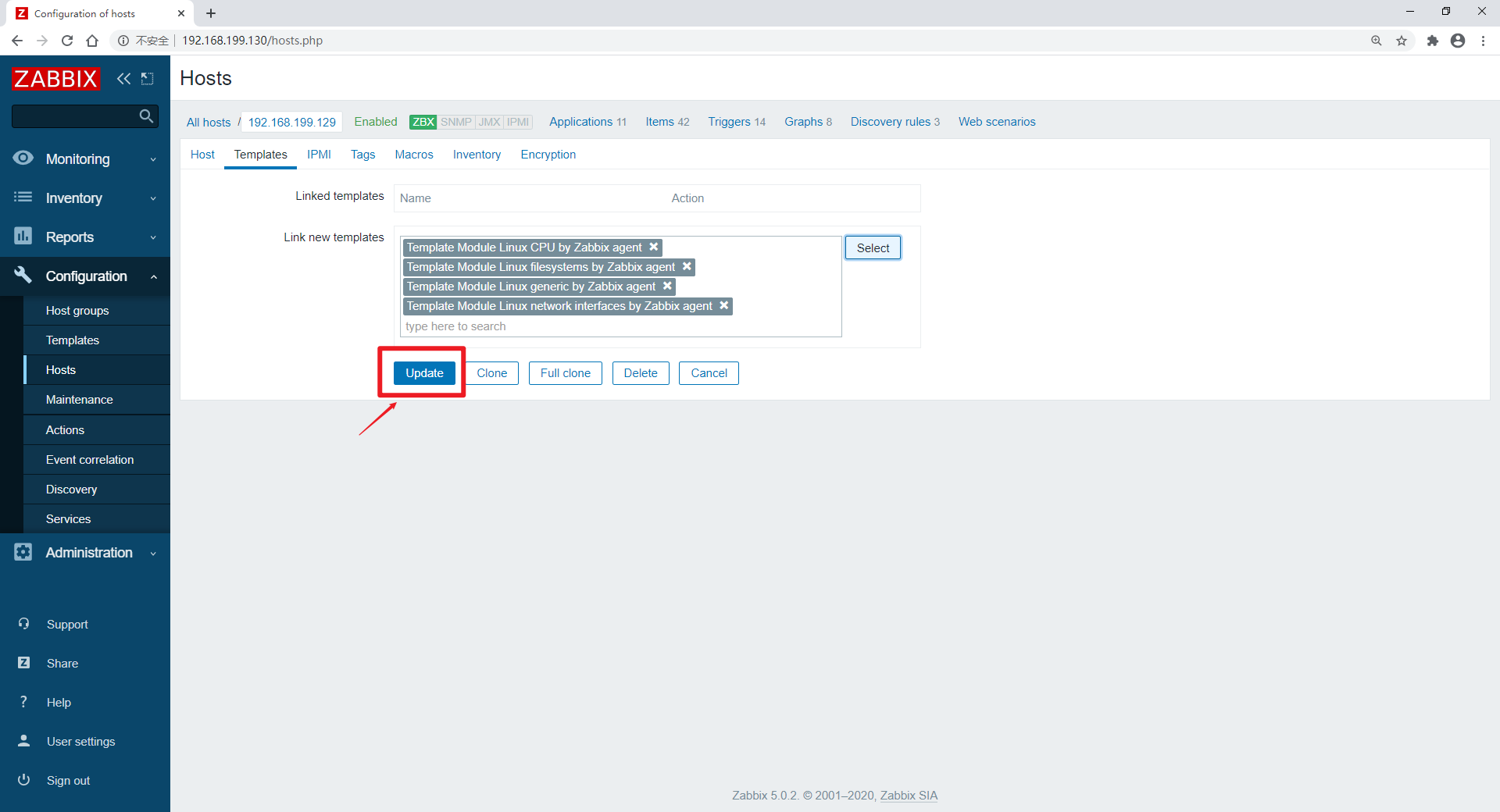Screen dimensions: 1500x812
Task: Switch to the Tags tab
Action: [x=362, y=155]
